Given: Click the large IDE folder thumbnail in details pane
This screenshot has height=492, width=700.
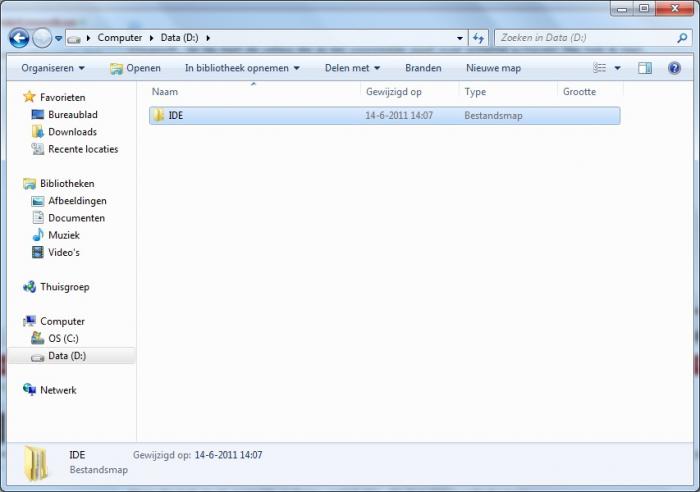Looking at the screenshot, I should (x=35, y=463).
